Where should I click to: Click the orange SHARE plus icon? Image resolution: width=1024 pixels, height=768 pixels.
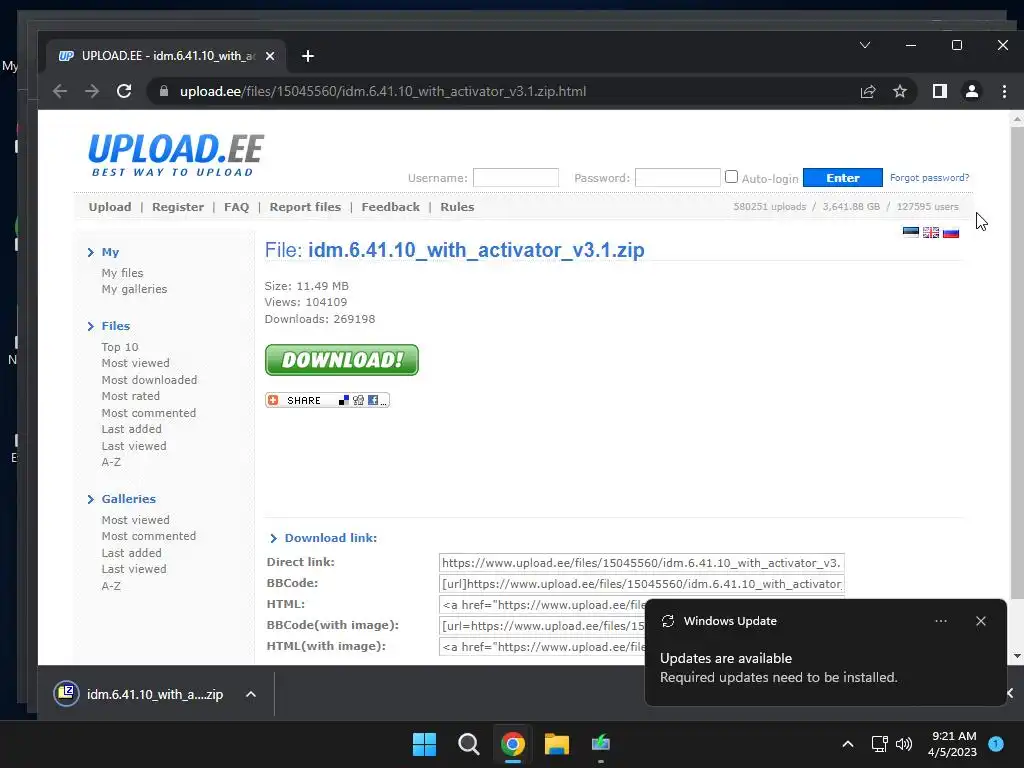(274, 400)
